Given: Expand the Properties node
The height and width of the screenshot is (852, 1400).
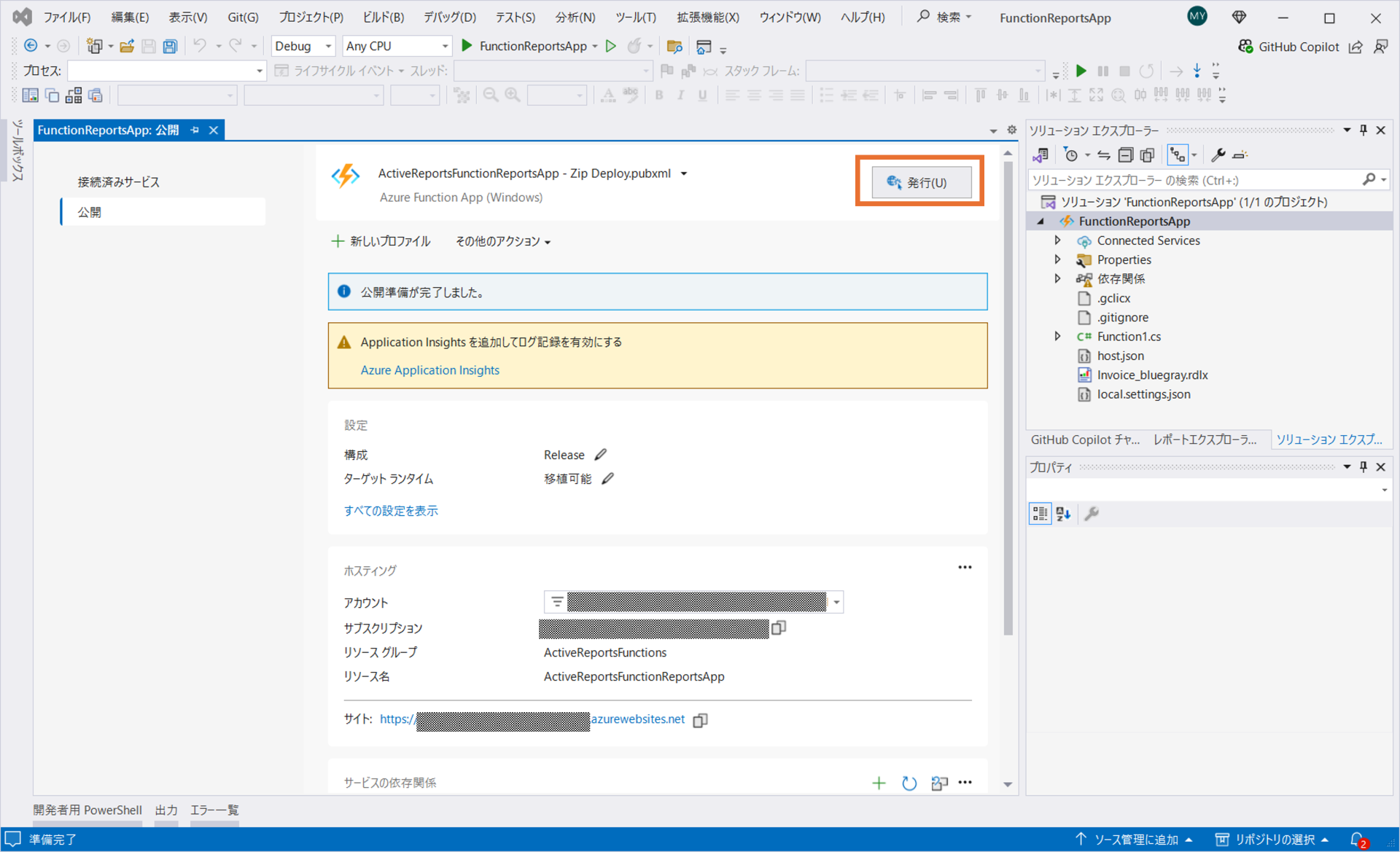Looking at the screenshot, I should click(x=1057, y=259).
